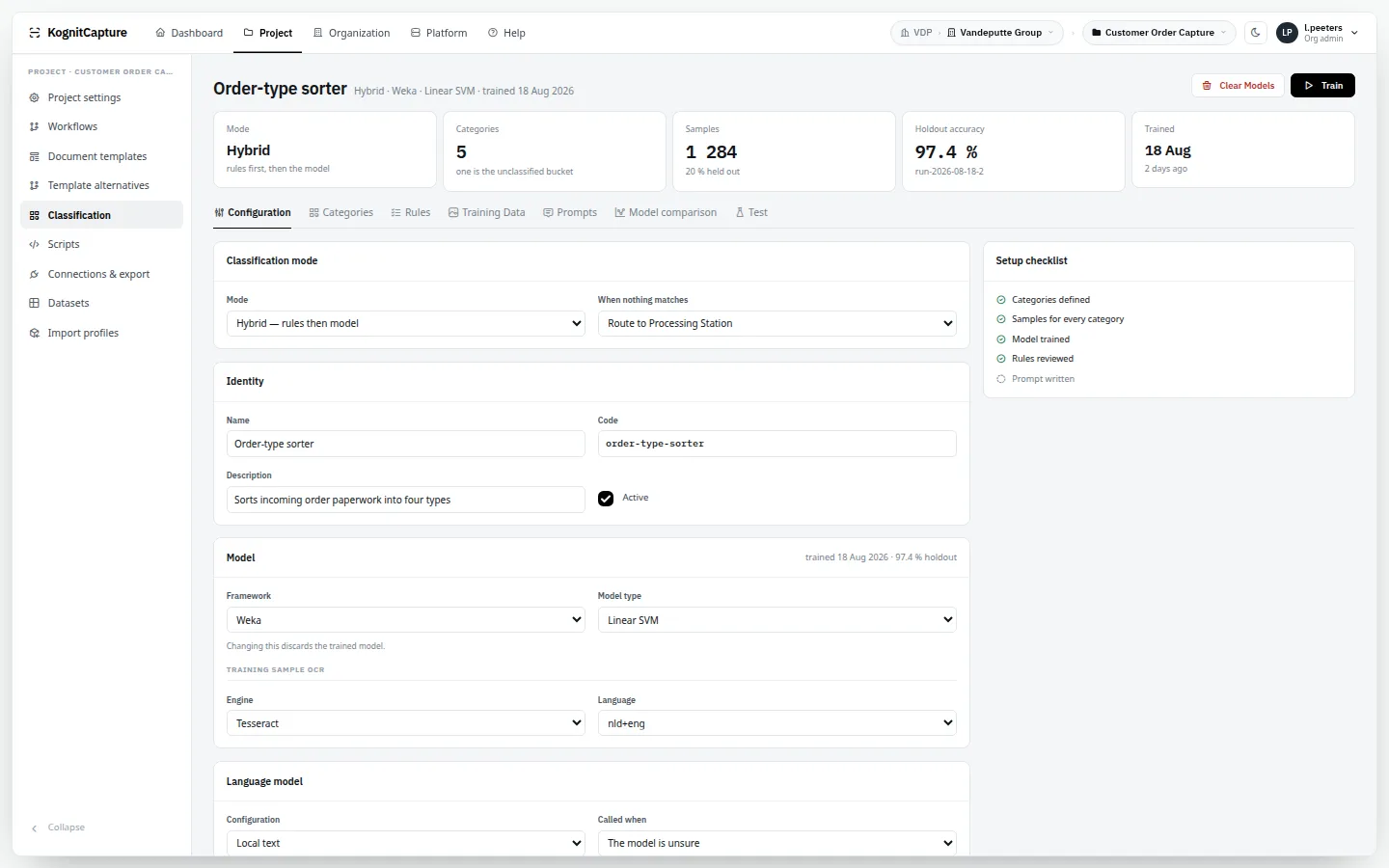Open Workflows in sidebar

click(x=101, y=126)
